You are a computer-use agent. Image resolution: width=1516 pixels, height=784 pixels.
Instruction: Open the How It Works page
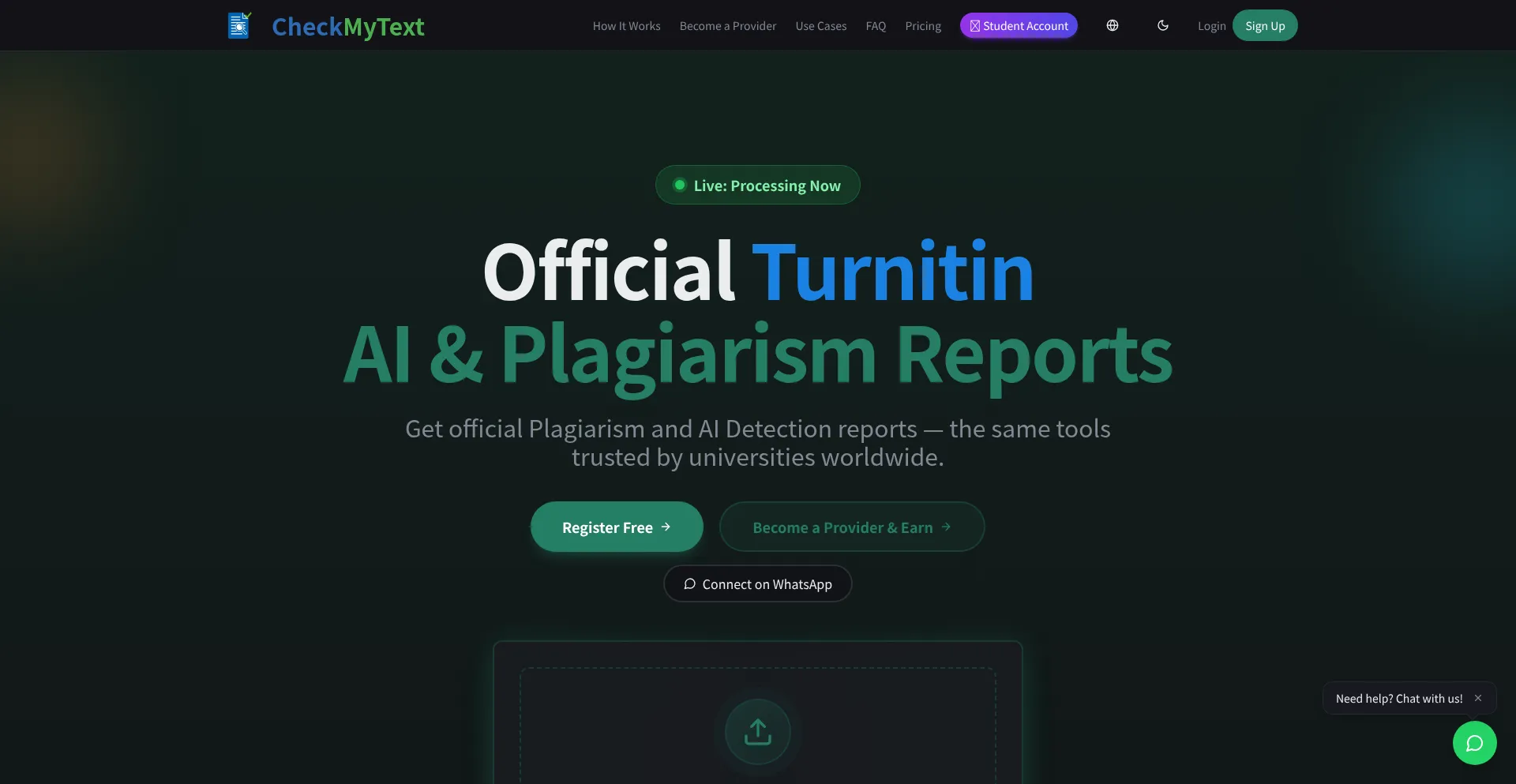point(626,26)
